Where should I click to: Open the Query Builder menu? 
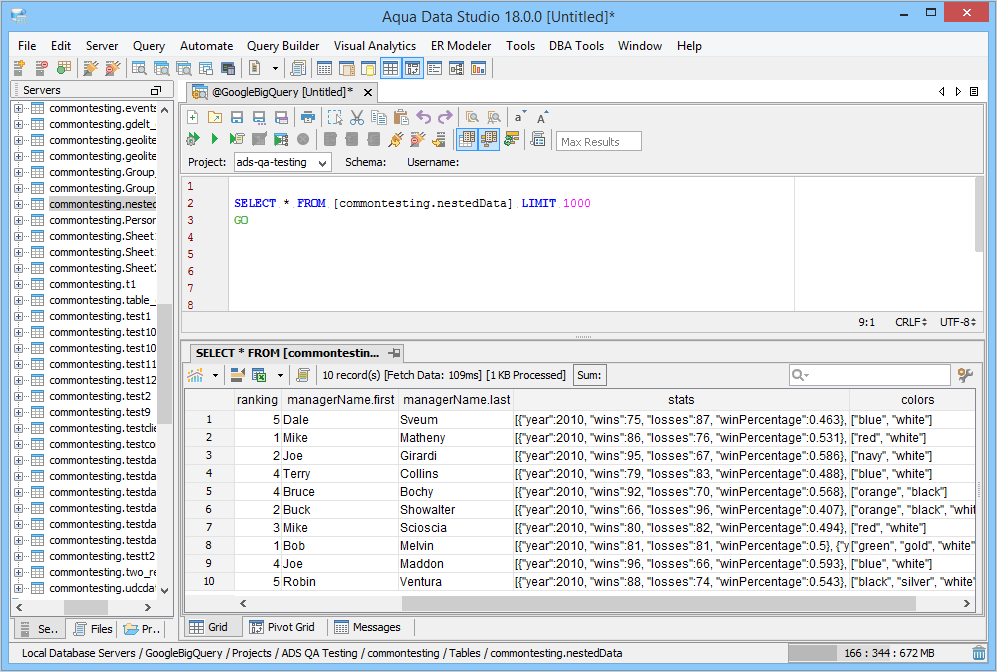click(283, 46)
